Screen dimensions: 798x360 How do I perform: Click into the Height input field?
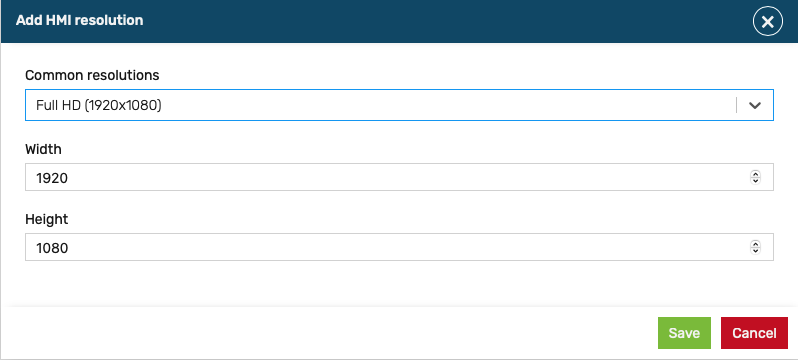point(400,247)
